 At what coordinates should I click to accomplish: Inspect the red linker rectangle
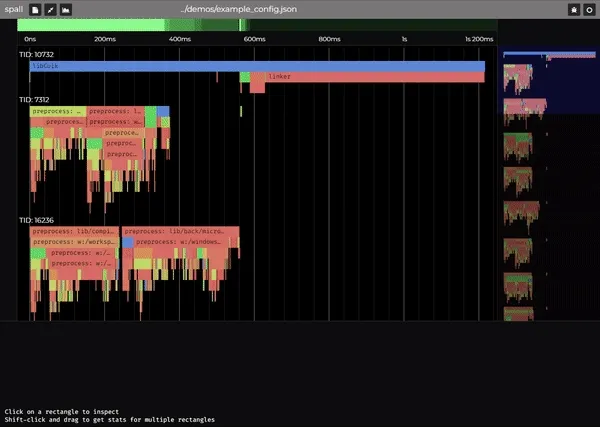tap(375, 77)
